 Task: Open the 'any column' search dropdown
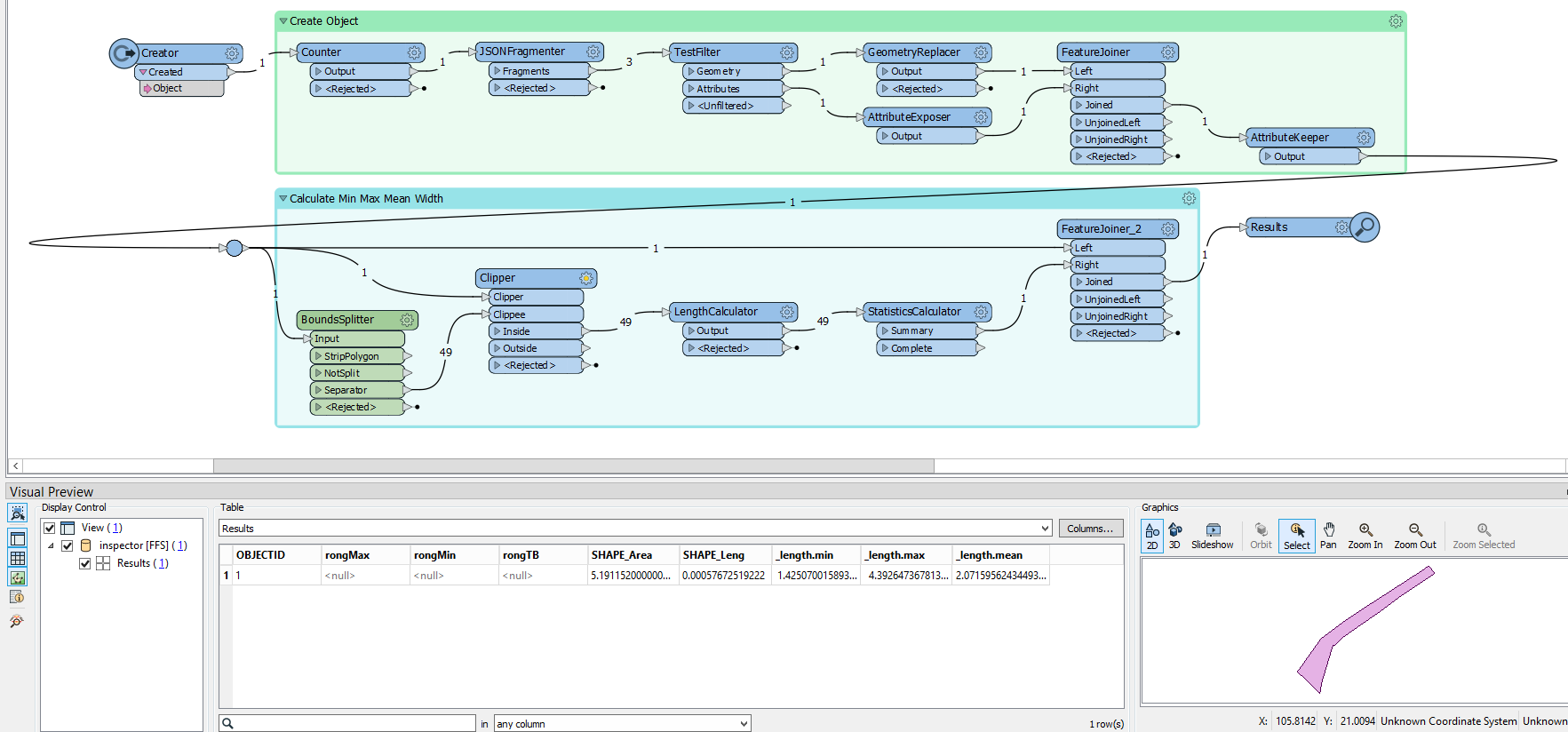744,724
